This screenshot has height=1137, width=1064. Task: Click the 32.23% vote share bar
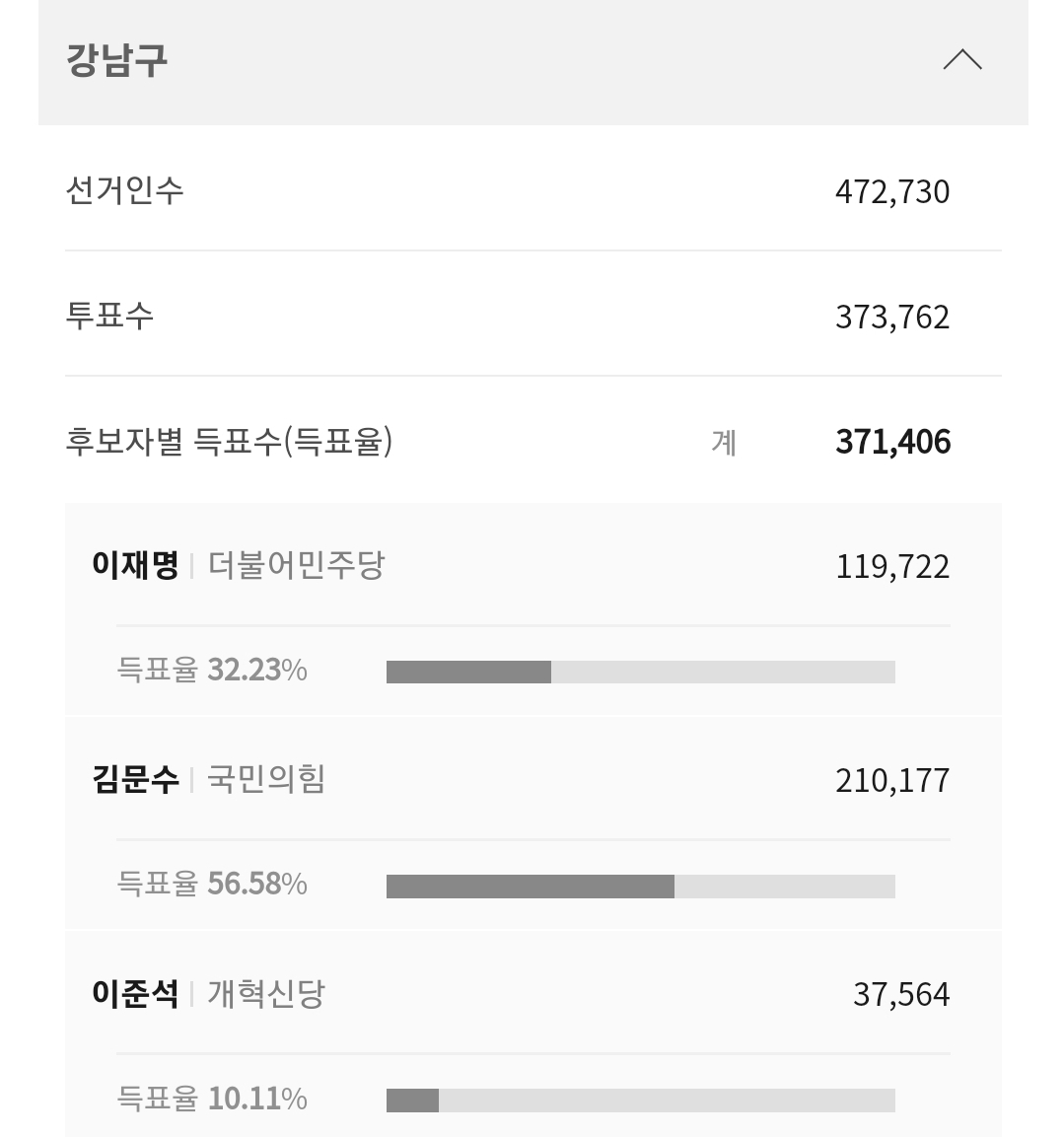tap(640, 672)
